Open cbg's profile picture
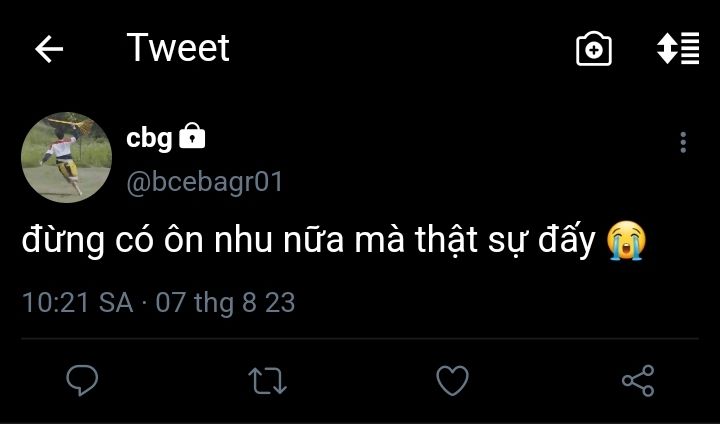Image resolution: width=720 pixels, height=424 pixels. click(x=66, y=157)
